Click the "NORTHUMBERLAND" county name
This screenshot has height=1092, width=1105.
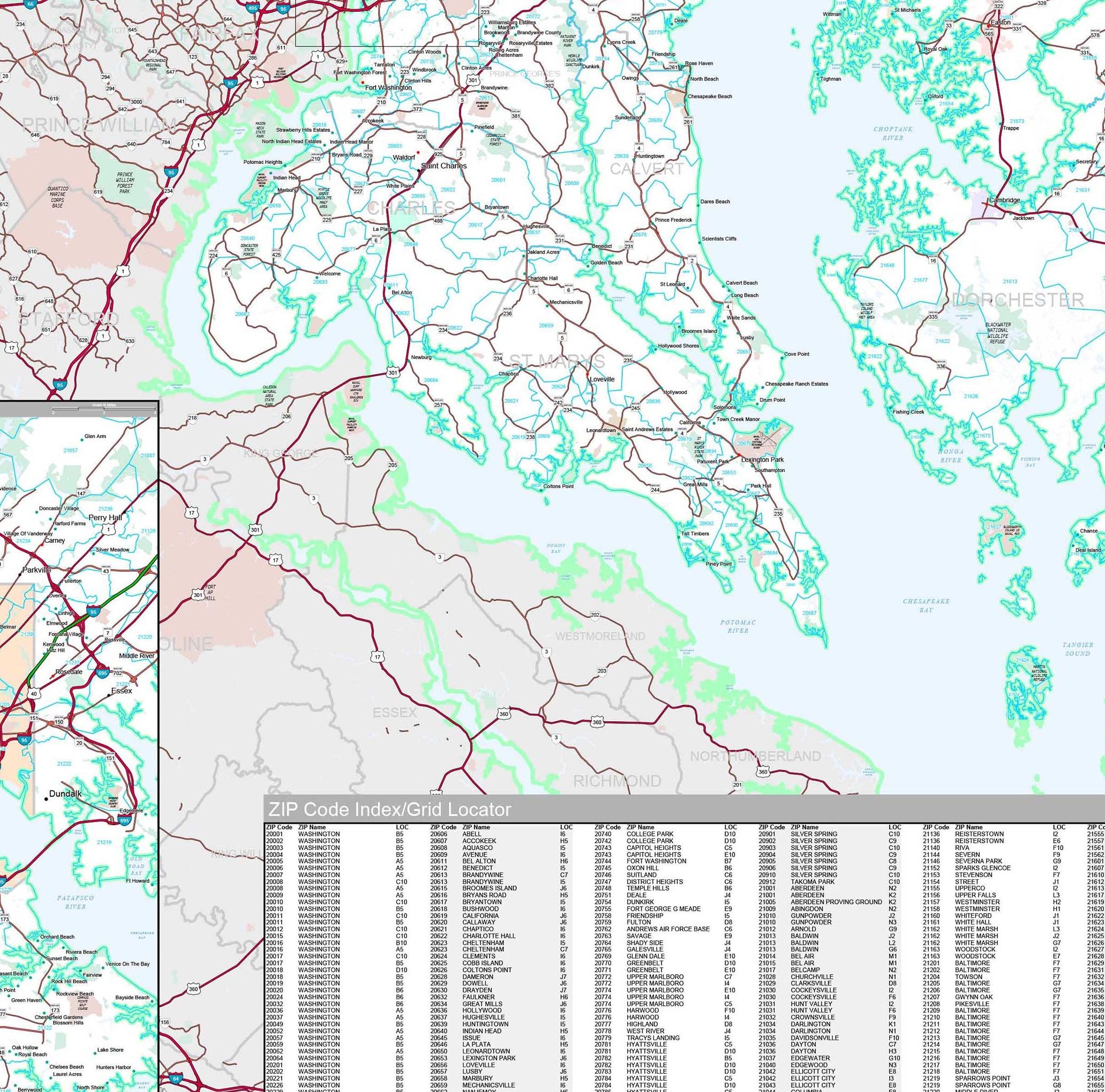tap(755, 756)
